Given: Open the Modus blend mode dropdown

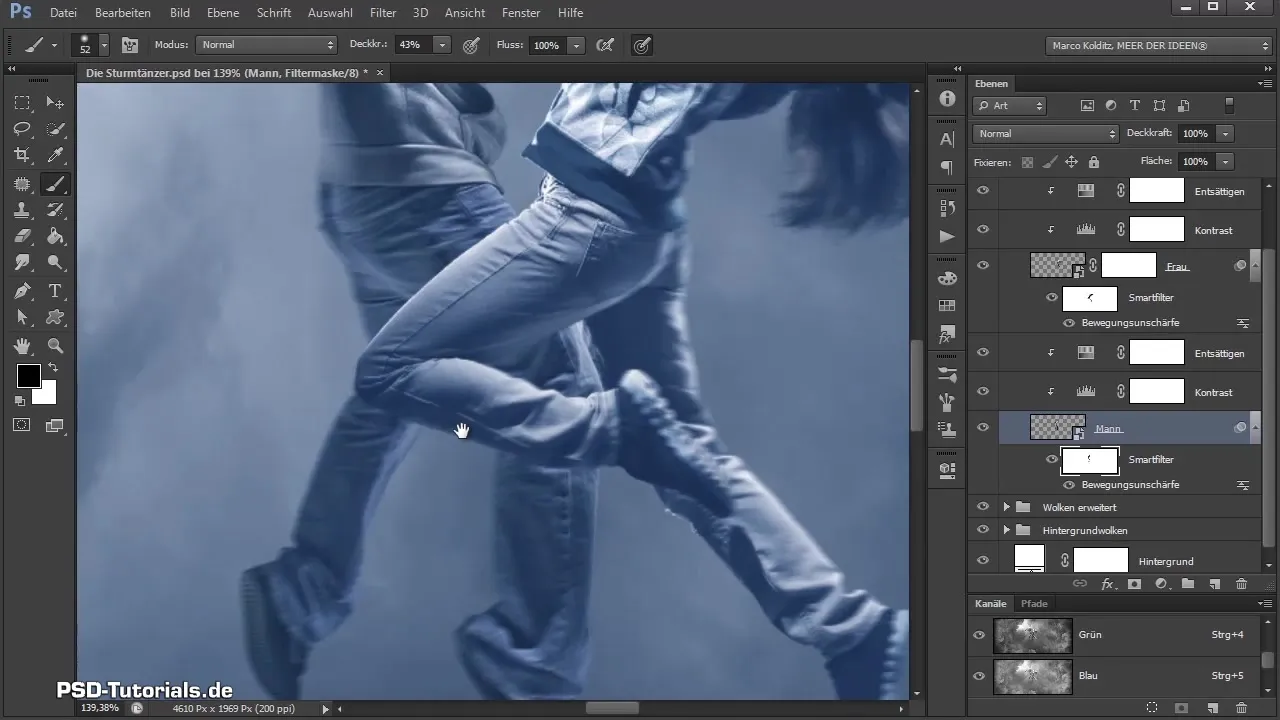Looking at the screenshot, I should (x=266, y=45).
